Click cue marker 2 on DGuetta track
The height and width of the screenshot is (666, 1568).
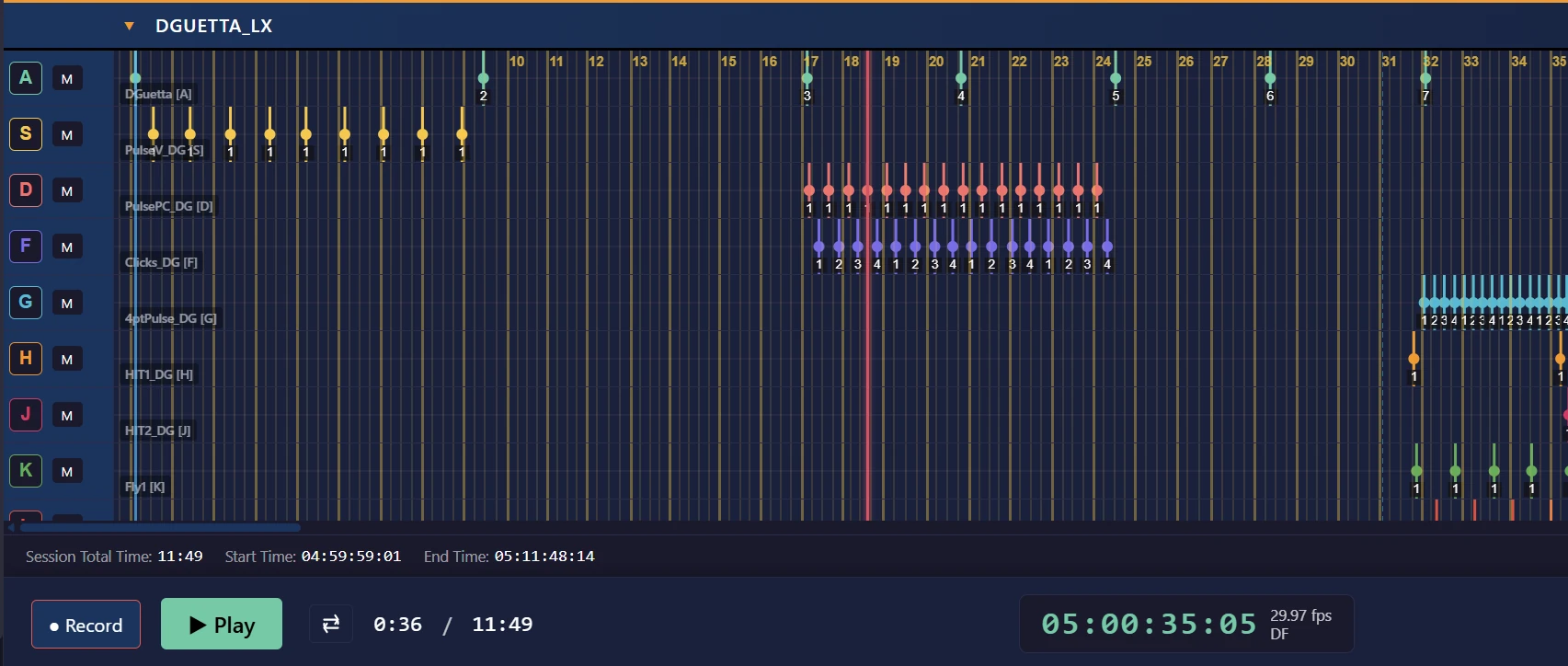point(484,79)
